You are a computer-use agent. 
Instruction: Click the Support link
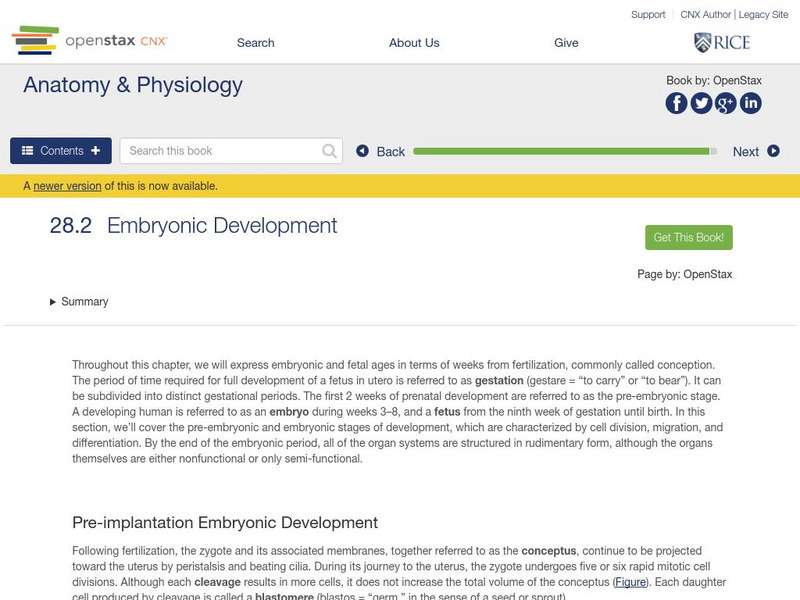pyautogui.click(x=647, y=14)
